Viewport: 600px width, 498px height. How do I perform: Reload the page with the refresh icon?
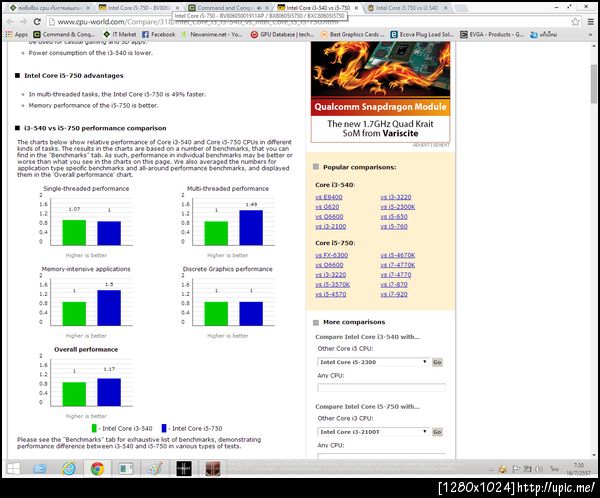click(x=37, y=22)
